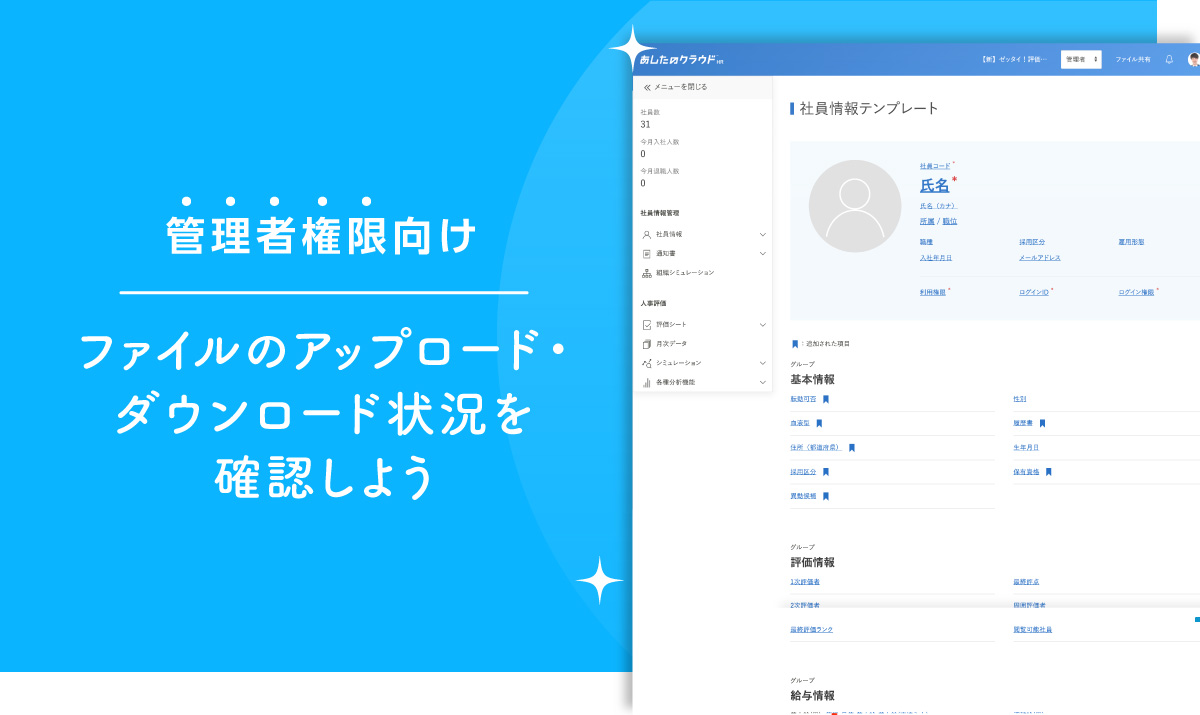Viewport: 1200px width, 715px height.
Task: Click the あしたのクラウド logo
Action: click(680, 60)
